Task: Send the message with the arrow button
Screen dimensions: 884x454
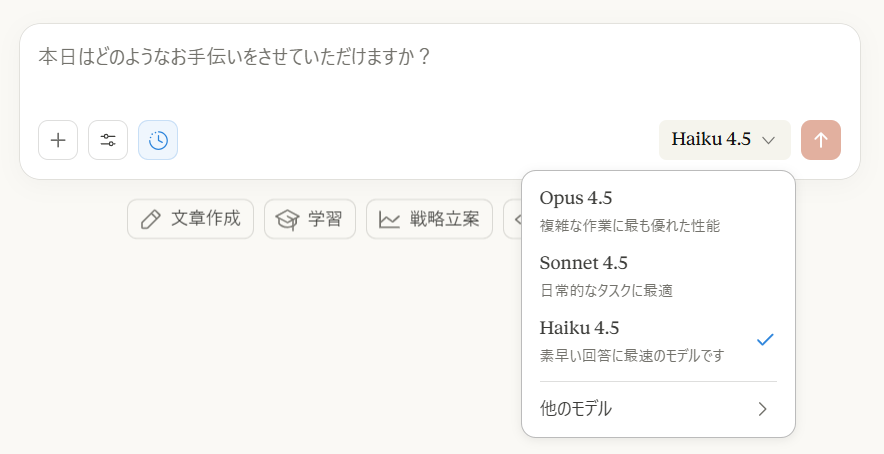Action: [821, 140]
